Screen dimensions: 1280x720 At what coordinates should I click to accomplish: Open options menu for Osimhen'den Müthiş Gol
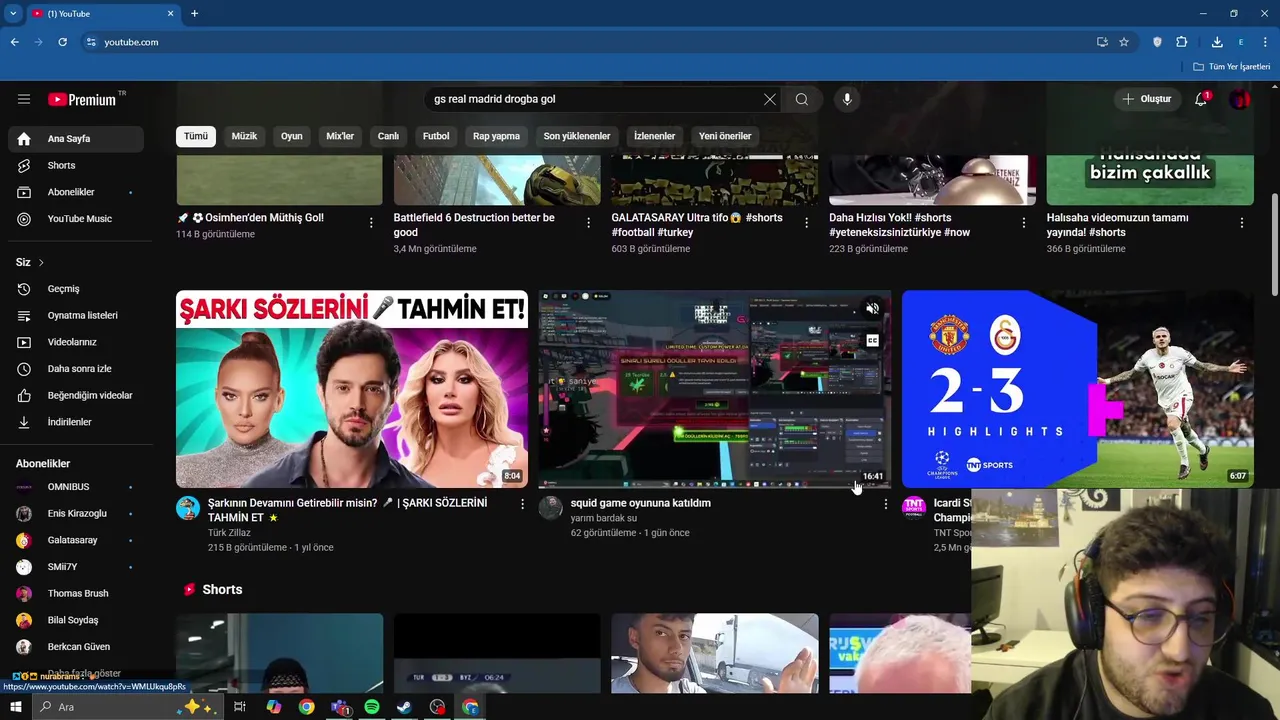click(371, 223)
